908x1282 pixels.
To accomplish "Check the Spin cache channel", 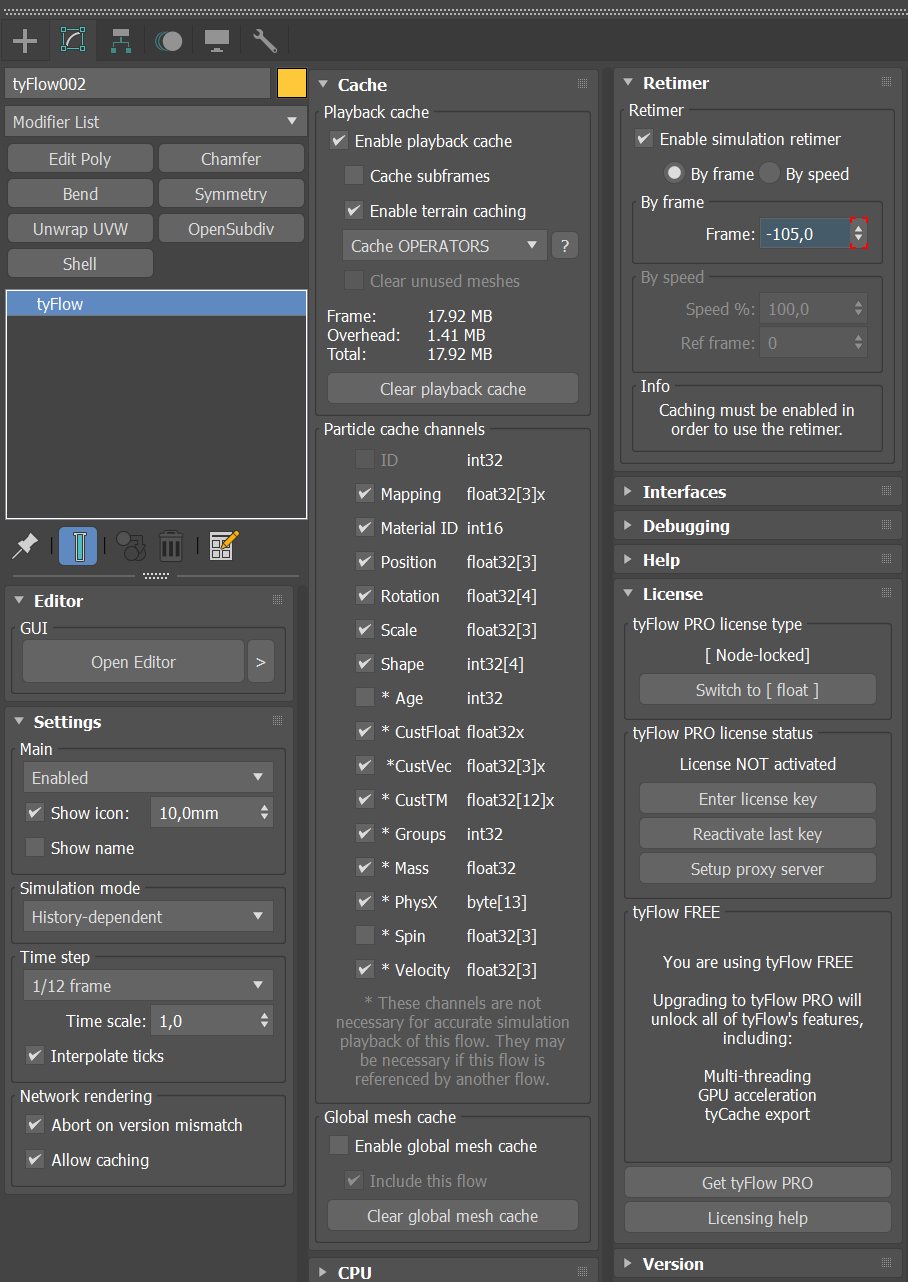I will 365,936.
